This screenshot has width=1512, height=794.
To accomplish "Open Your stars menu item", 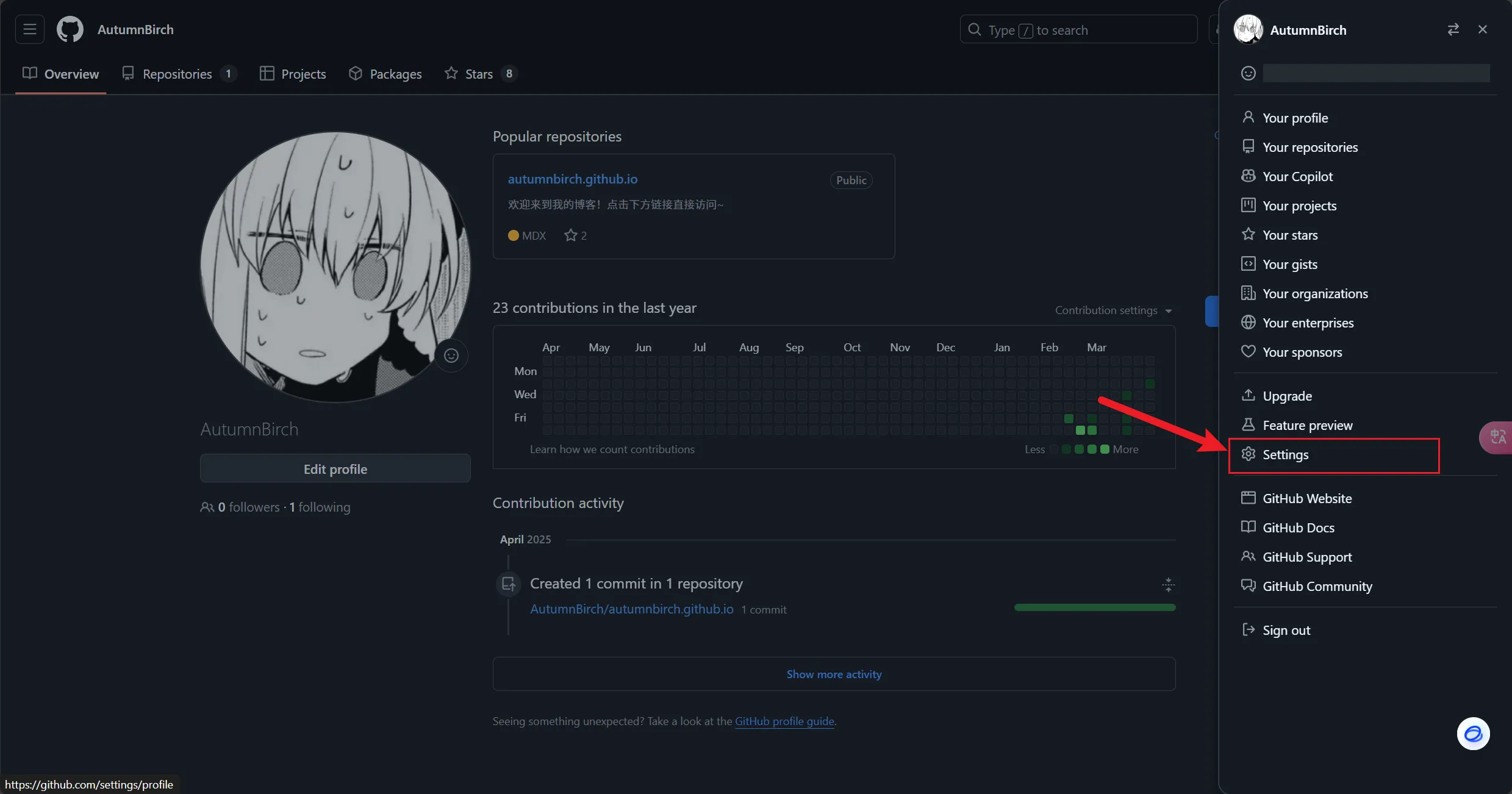I will [1365, 235].
